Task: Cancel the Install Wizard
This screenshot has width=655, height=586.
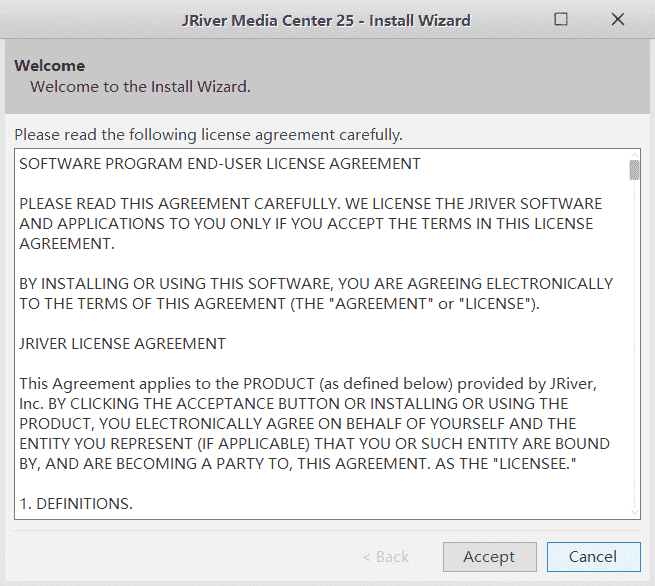Action: tap(594, 557)
